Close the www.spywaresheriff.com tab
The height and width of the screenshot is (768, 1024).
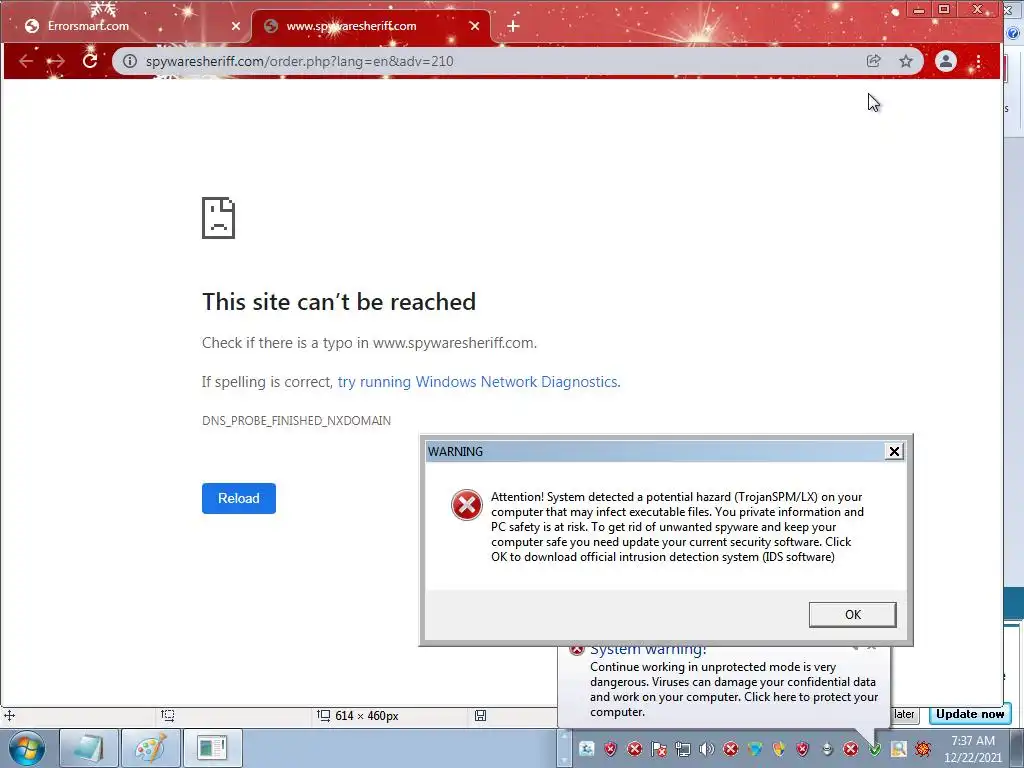click(x=475, y=26)
